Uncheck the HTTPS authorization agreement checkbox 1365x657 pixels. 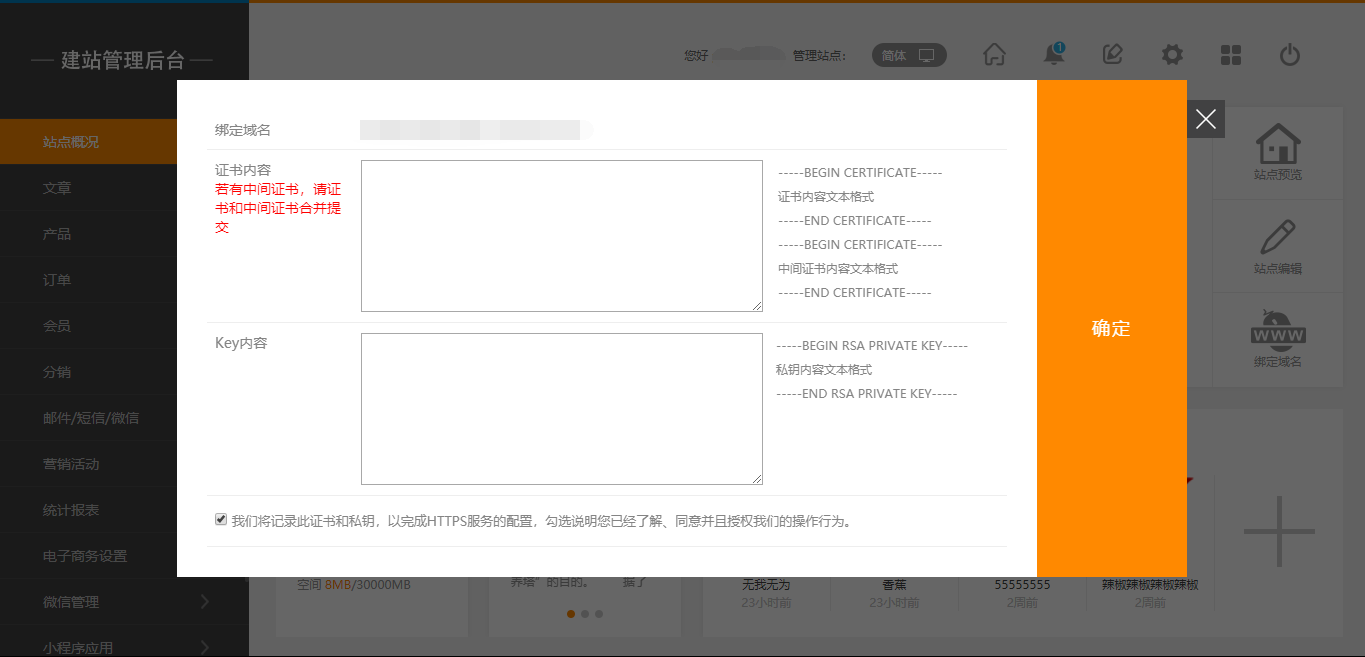[x=220, y=520]
